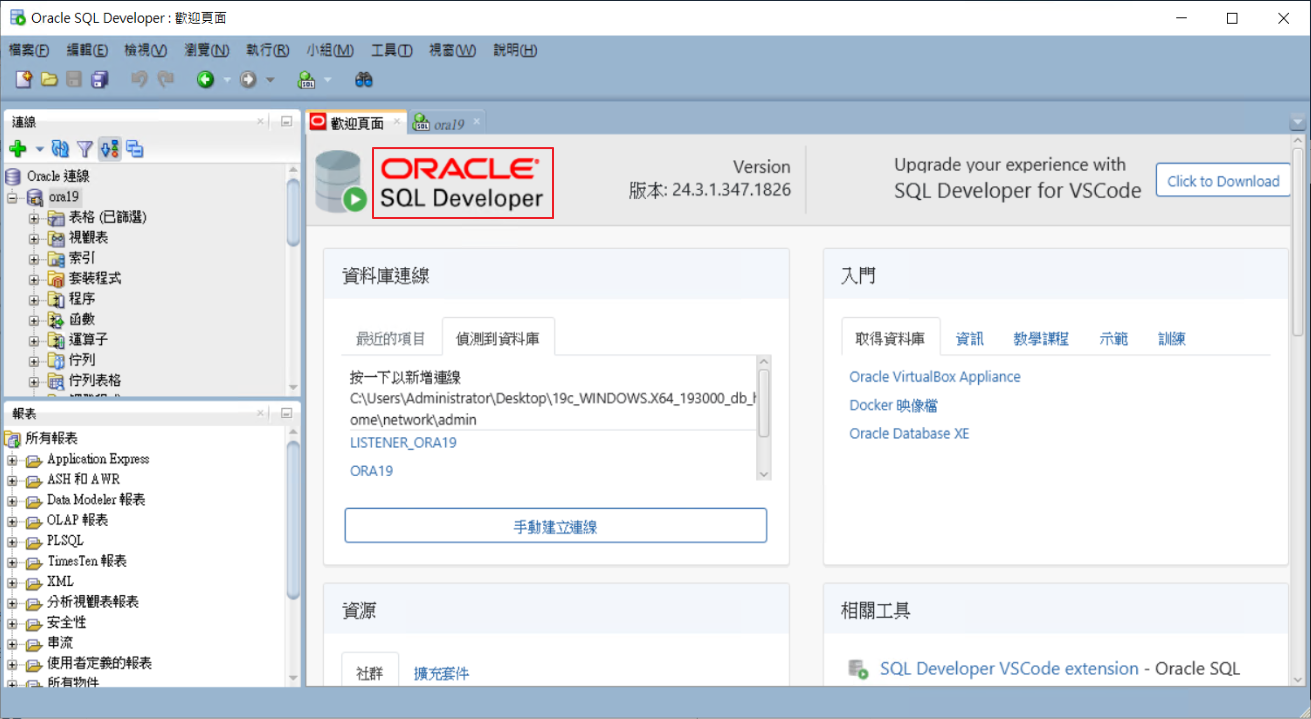This screenshot has height=719, width=1311.
Task: Expand the 索引 node
Action: pyautogui.click(x=34, y=259)
